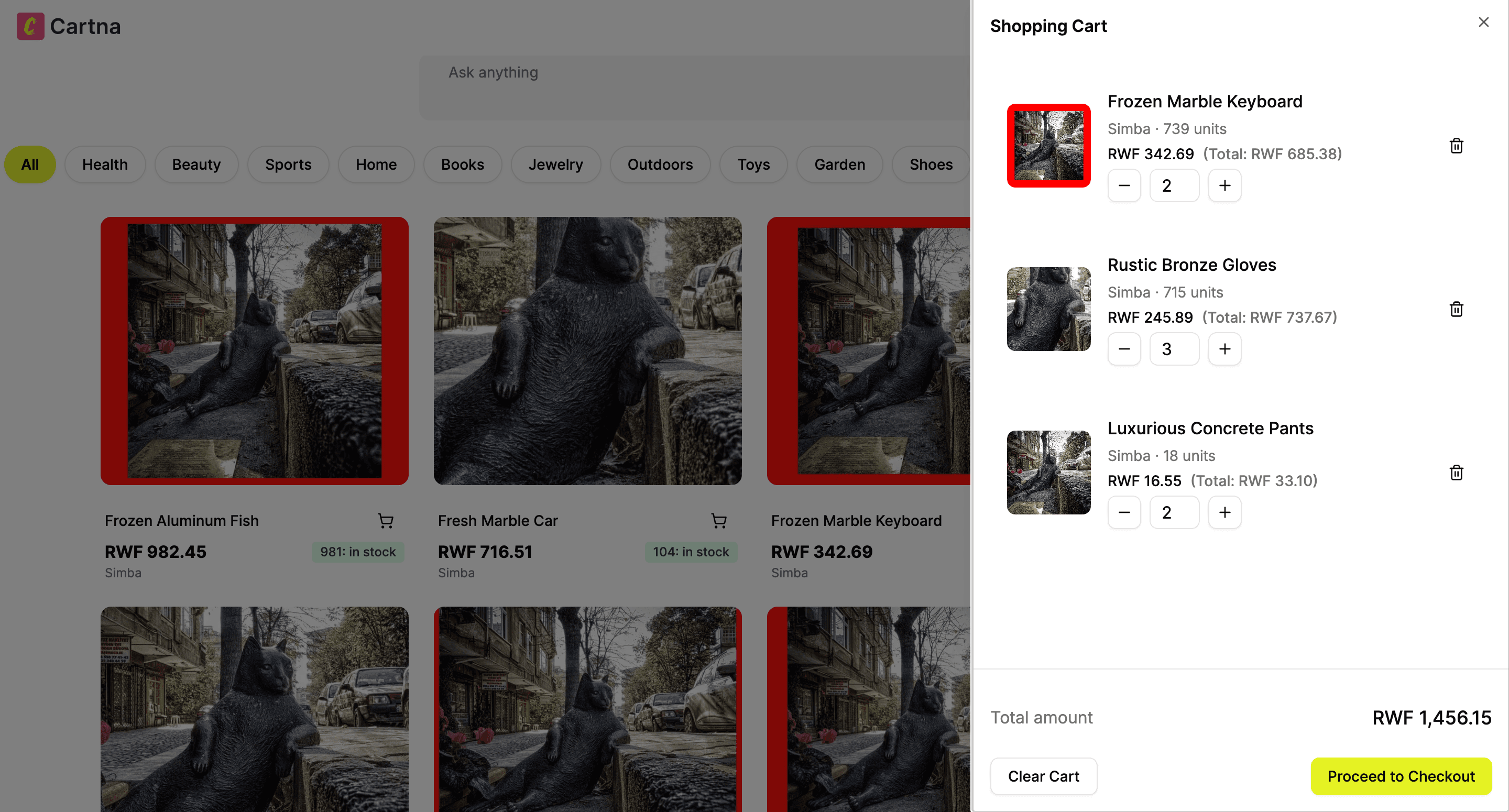Edit Rustic Bronze Gloves quantity field

pos(1173,349)
